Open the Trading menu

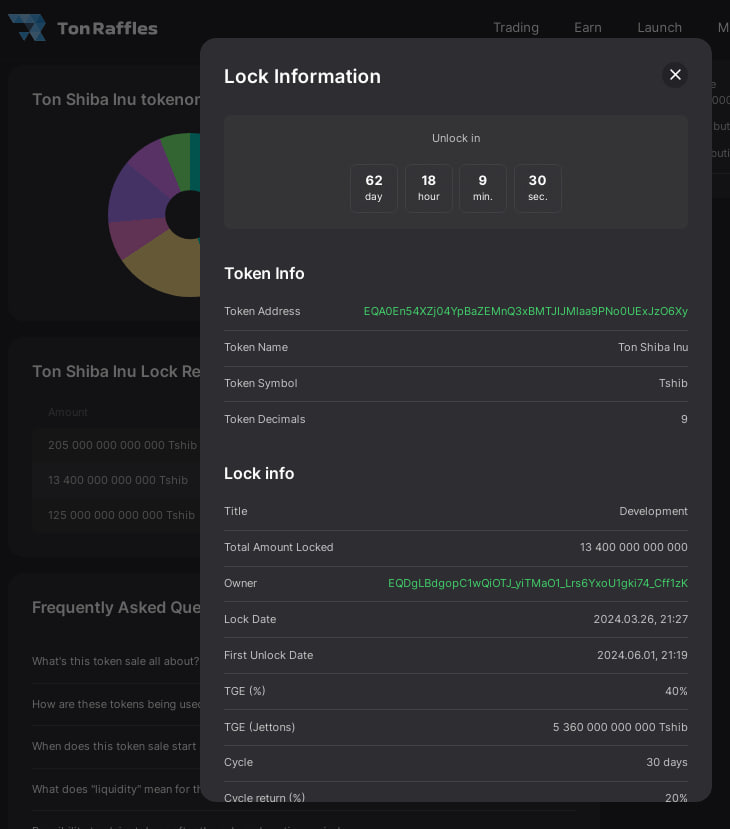(x=516, y=27)
